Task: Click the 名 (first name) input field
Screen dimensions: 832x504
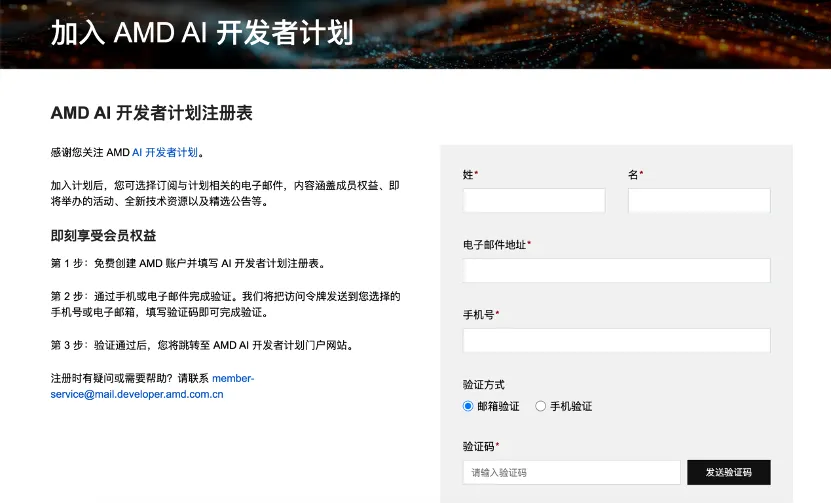Action: point(699,201)
